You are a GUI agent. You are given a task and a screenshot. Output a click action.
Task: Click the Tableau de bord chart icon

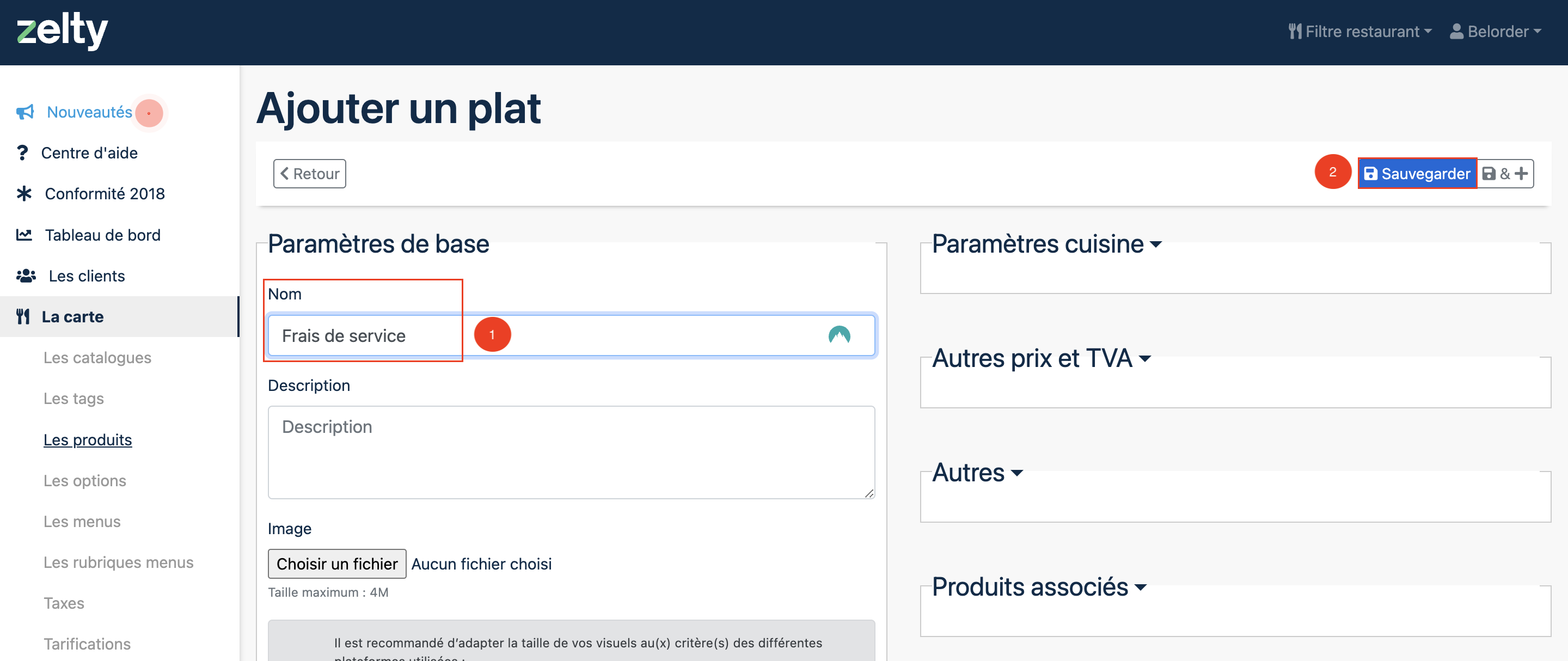[24, 234]
